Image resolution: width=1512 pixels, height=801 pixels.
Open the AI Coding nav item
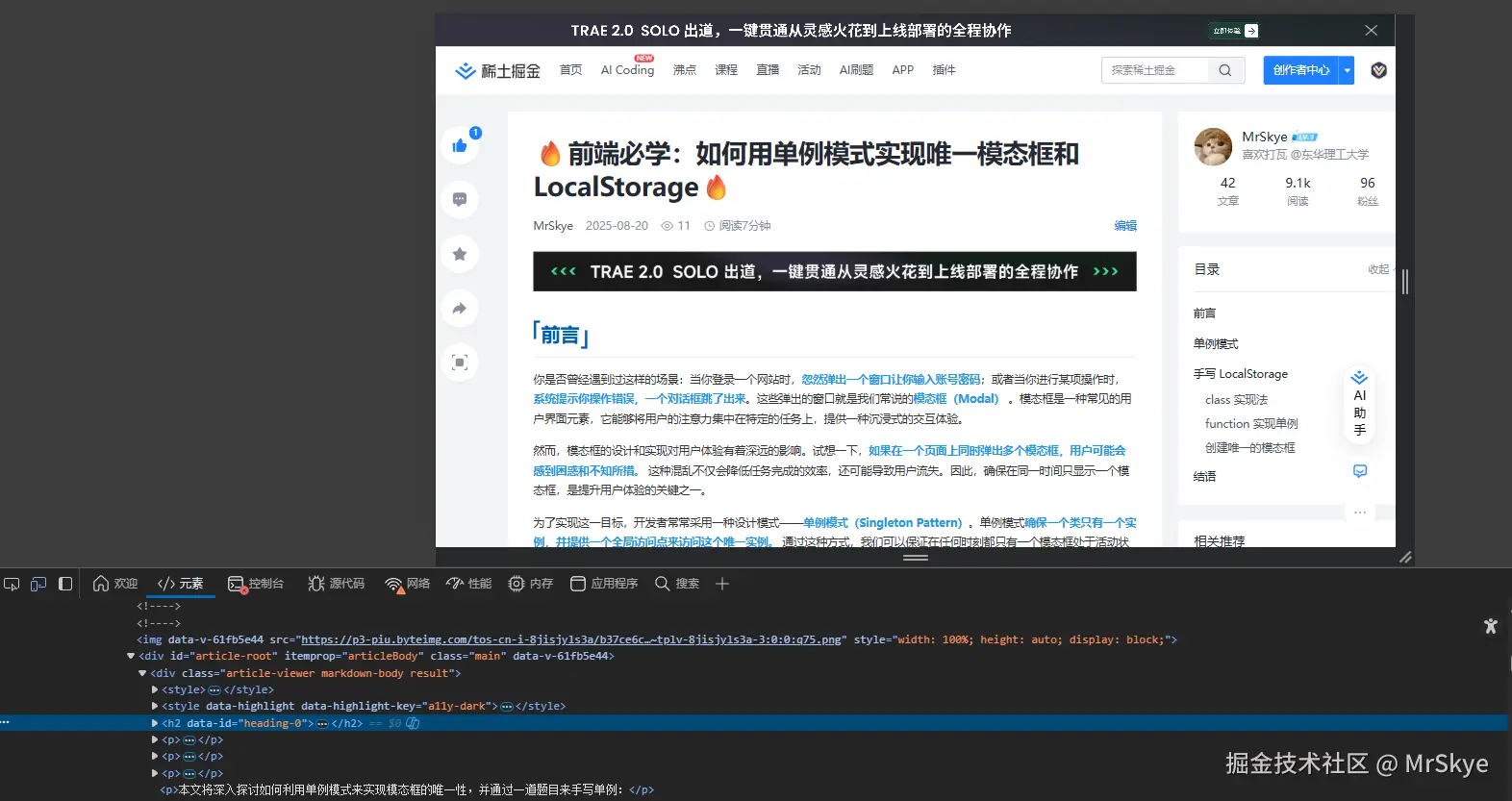pos(627,70)
